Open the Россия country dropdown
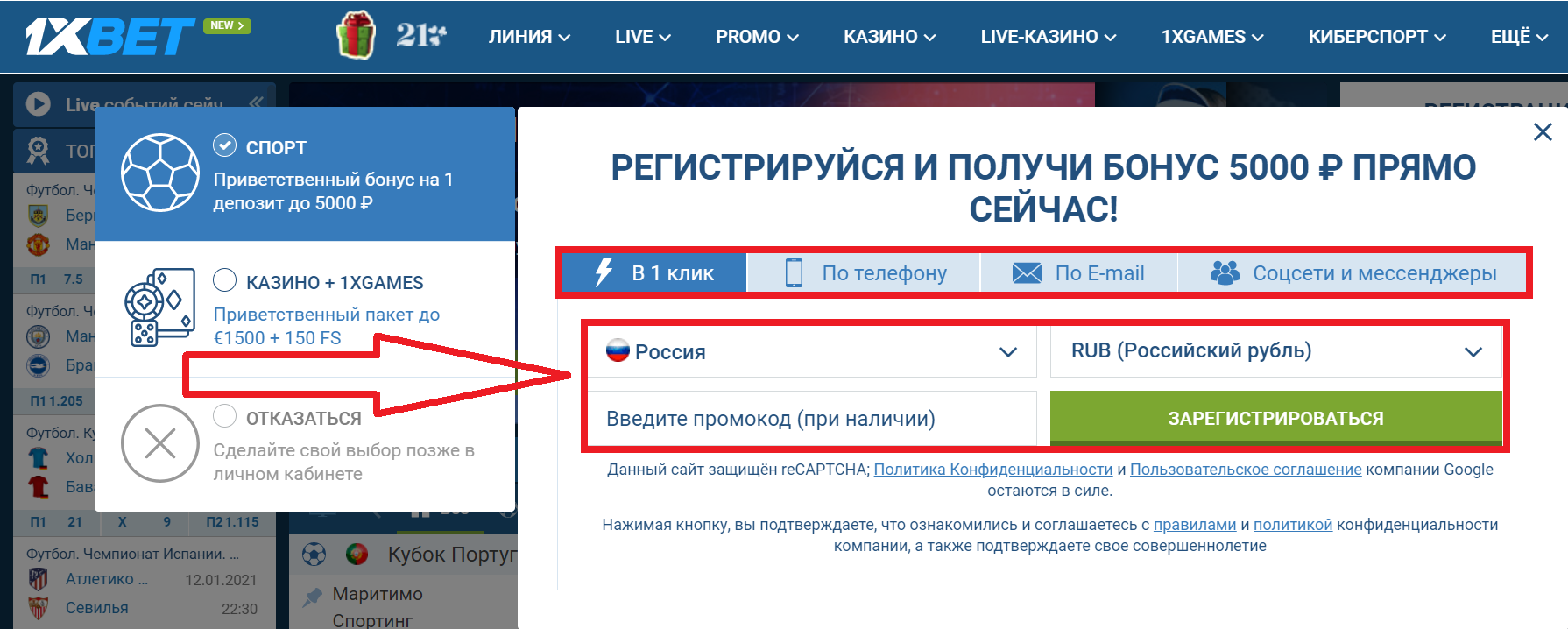 [812, 351]
